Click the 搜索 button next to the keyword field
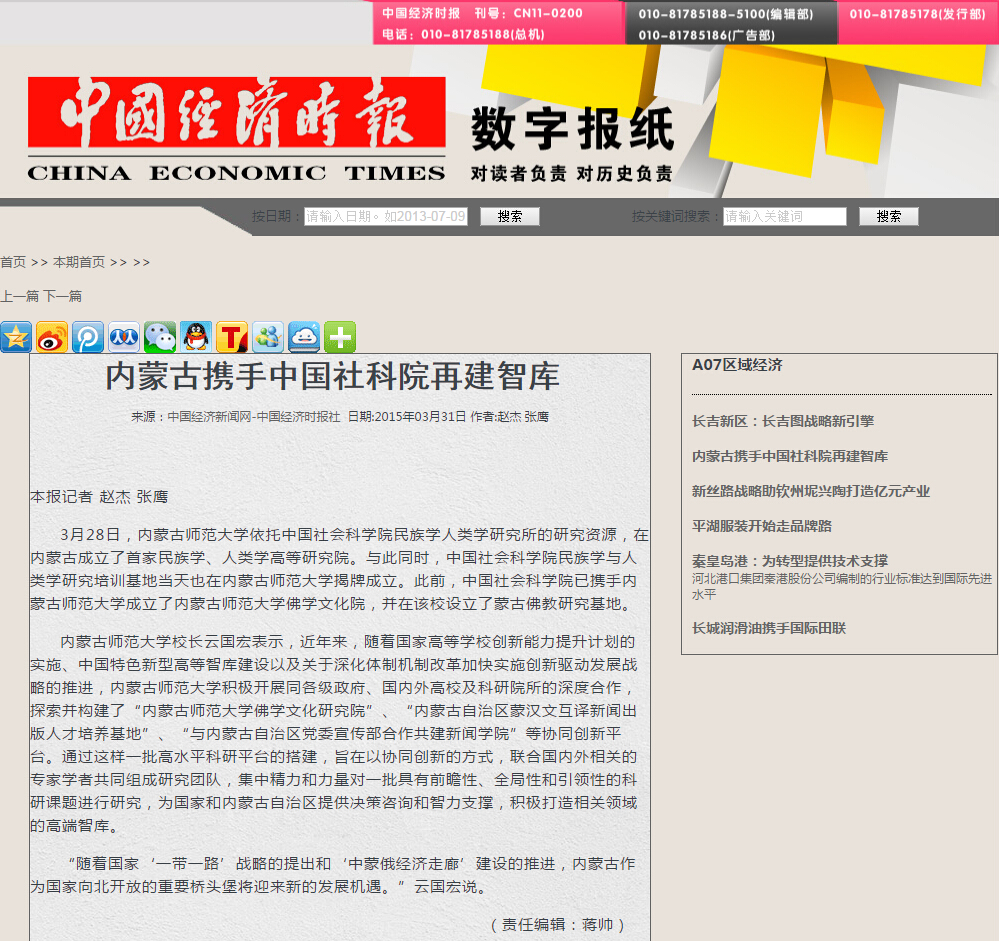 pos(889,217)
